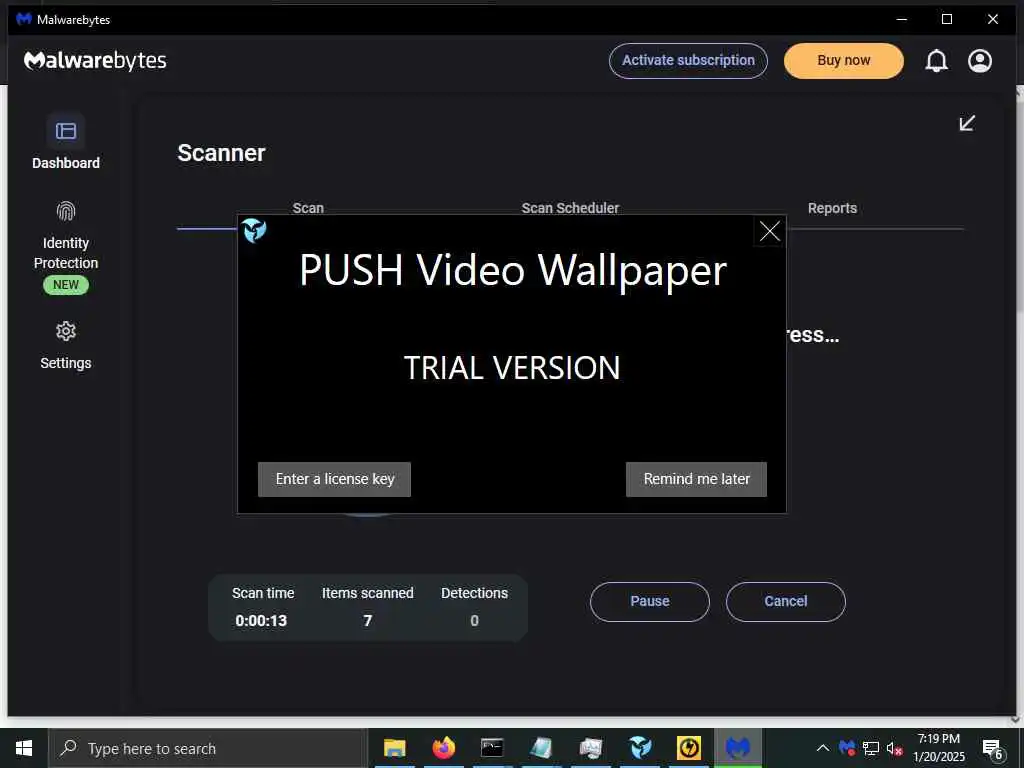Switch to the Reports tab
This screenshot has width=1024, height=768.
(x=832, y=208)
